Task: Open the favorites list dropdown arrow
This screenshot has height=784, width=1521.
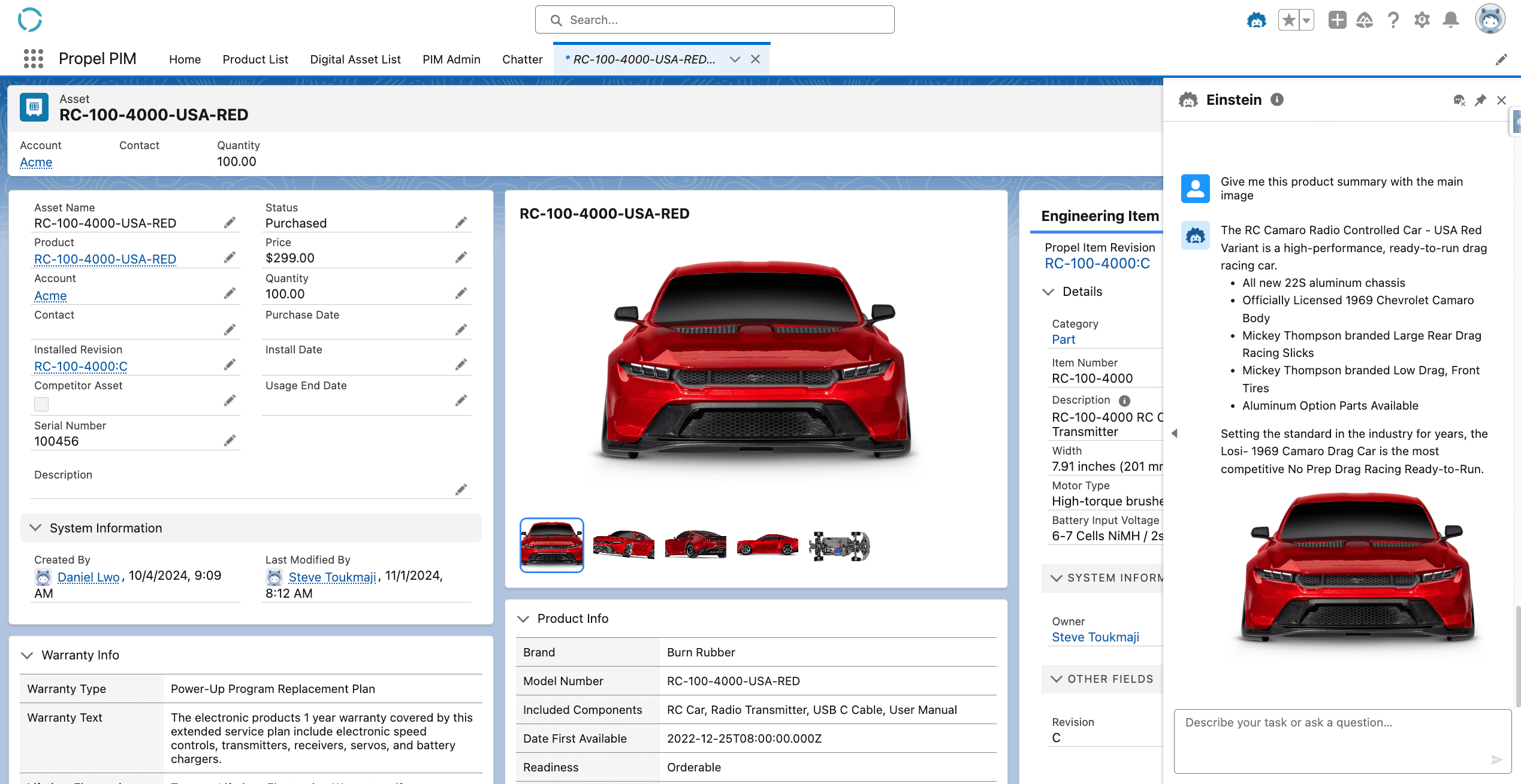Action: [x=1306, y=20]
